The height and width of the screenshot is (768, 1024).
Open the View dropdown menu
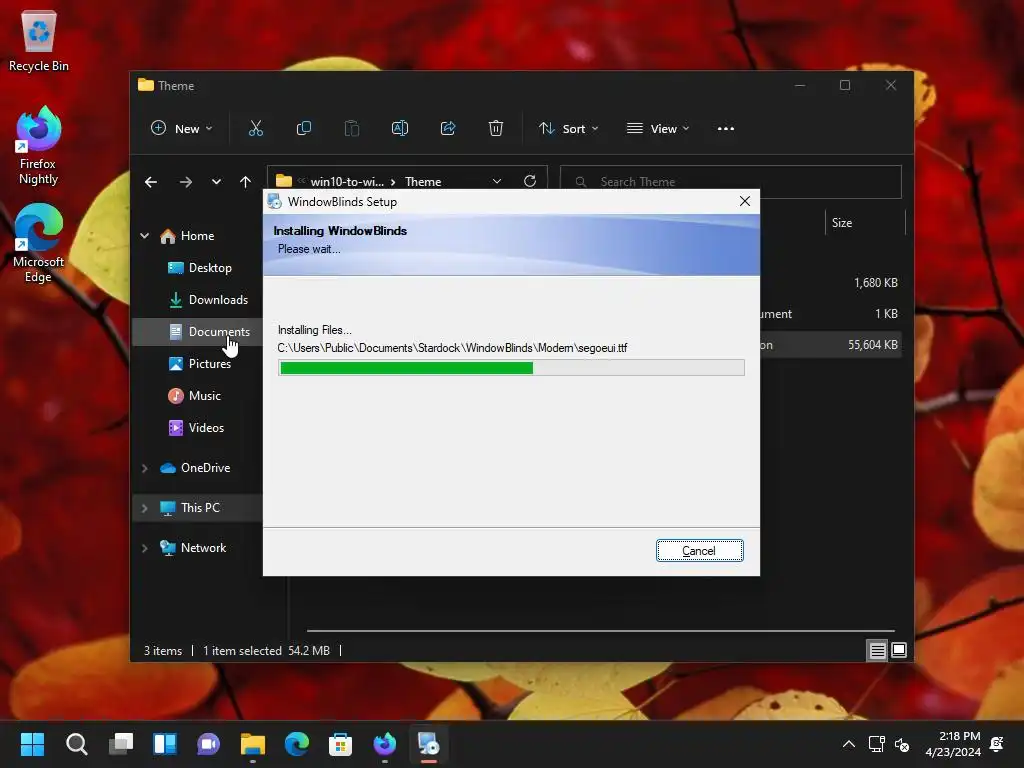658,129
